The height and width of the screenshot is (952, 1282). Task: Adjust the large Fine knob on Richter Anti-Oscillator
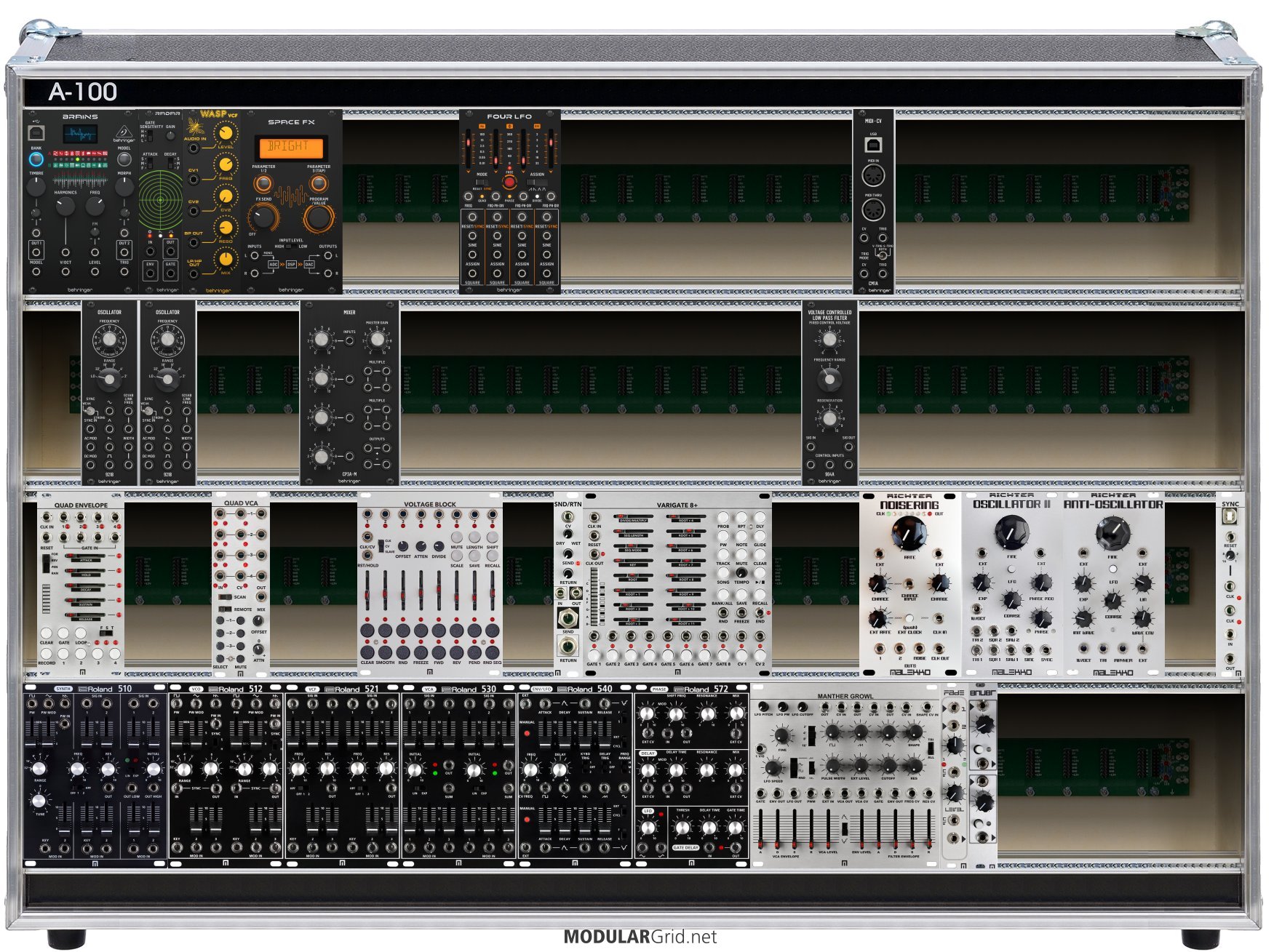pyautogui.click(x=1112, y=532)
